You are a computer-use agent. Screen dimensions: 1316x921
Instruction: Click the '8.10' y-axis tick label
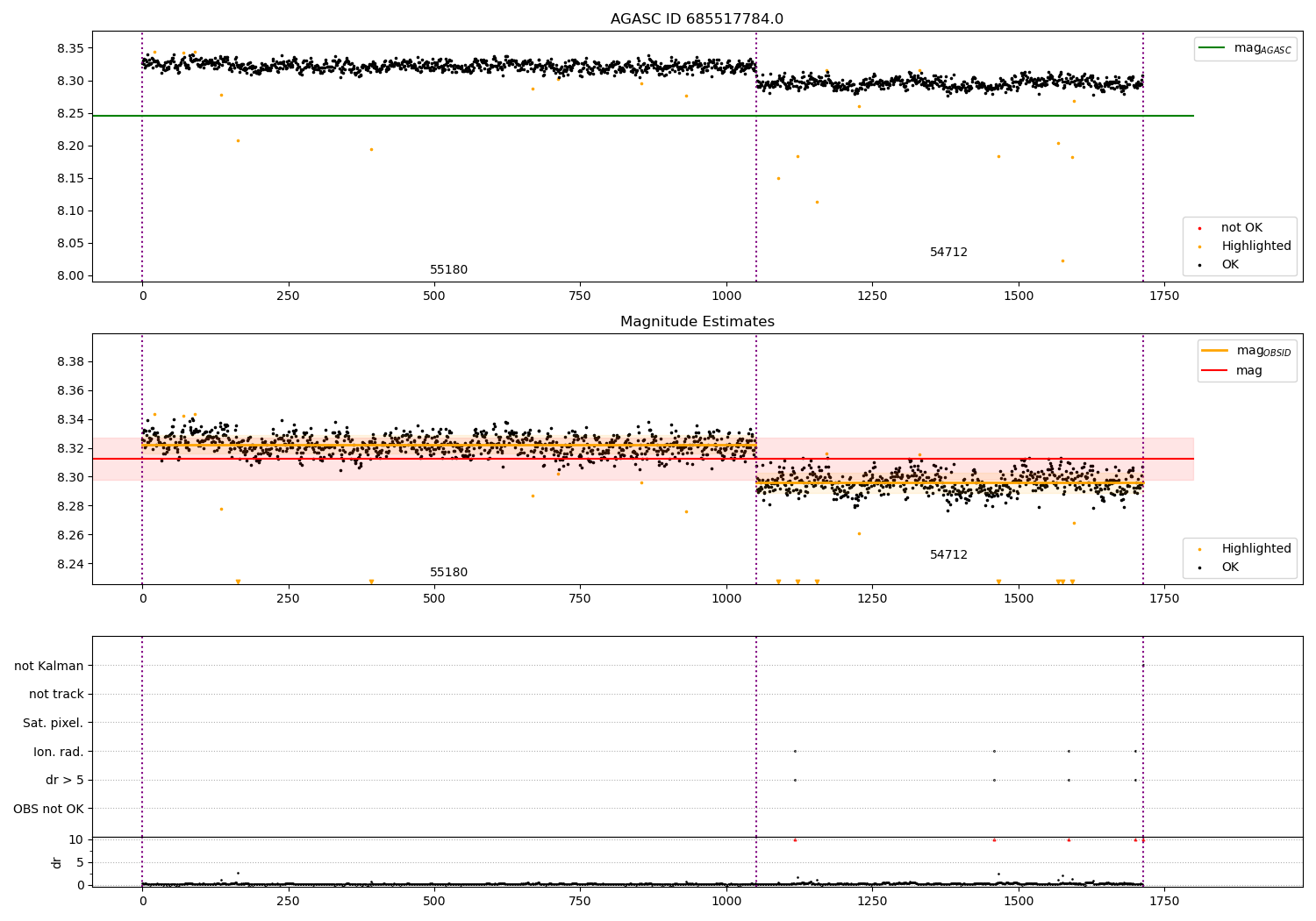tap(69, 211)
